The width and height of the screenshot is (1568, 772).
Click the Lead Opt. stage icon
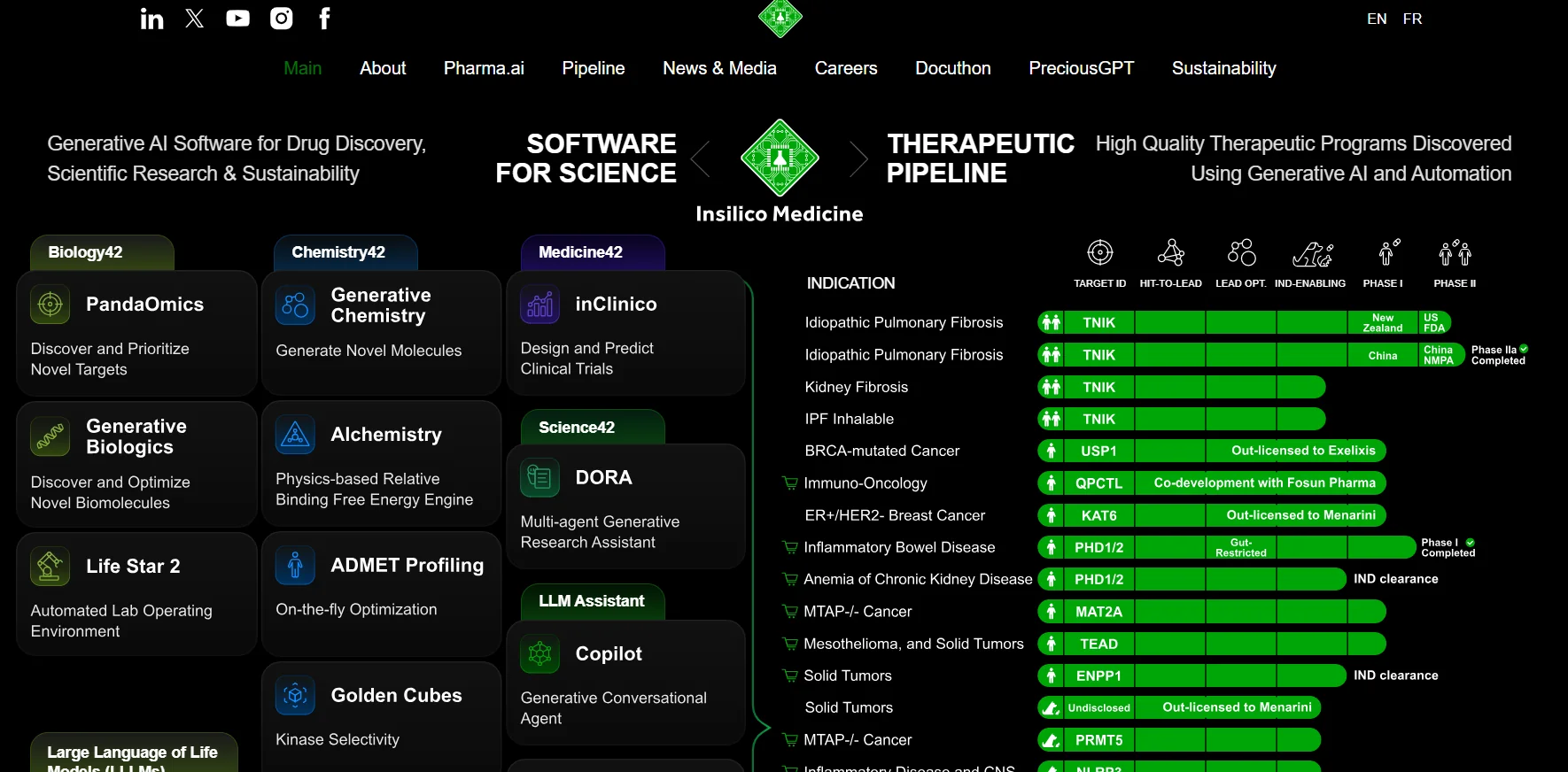click(x=1241, y=253)
